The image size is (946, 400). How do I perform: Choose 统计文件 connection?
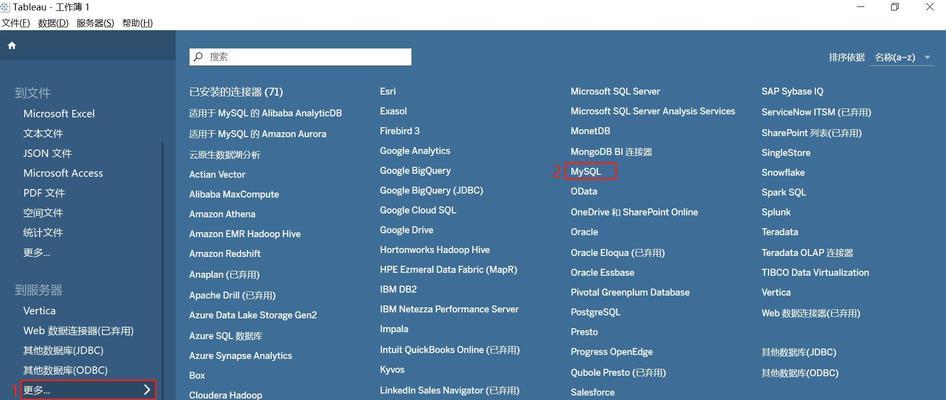point(43,232)
